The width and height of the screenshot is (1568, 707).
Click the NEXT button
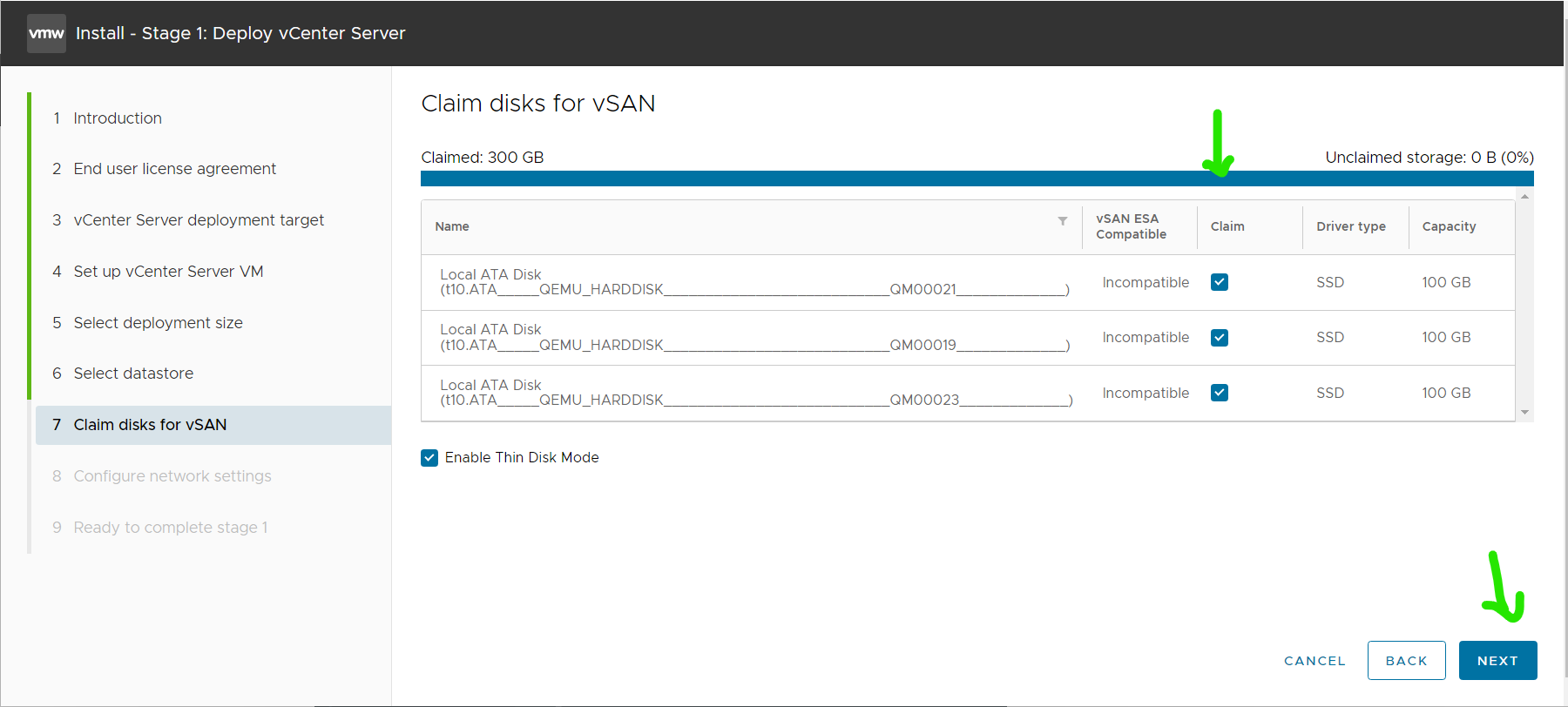click(1497, 661)
